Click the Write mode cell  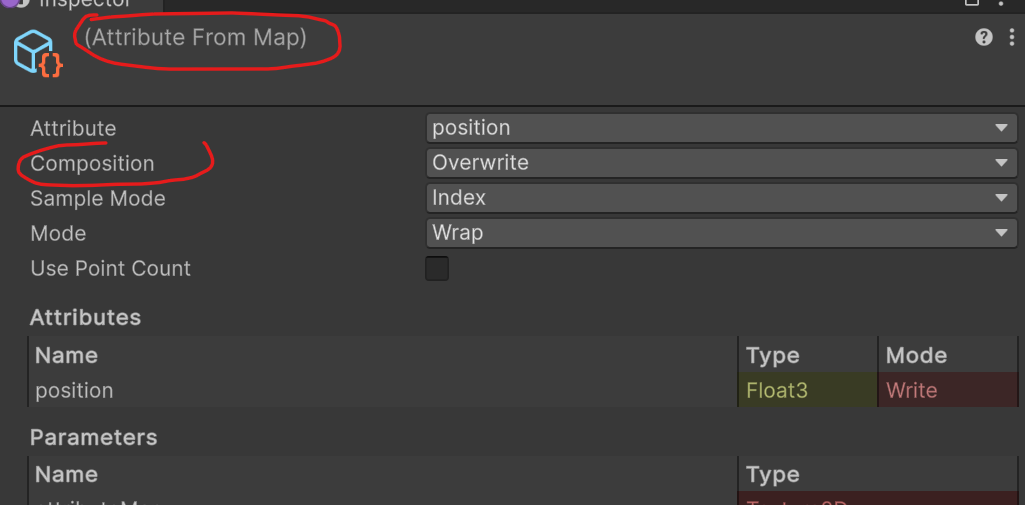click(x=949, y=390)
